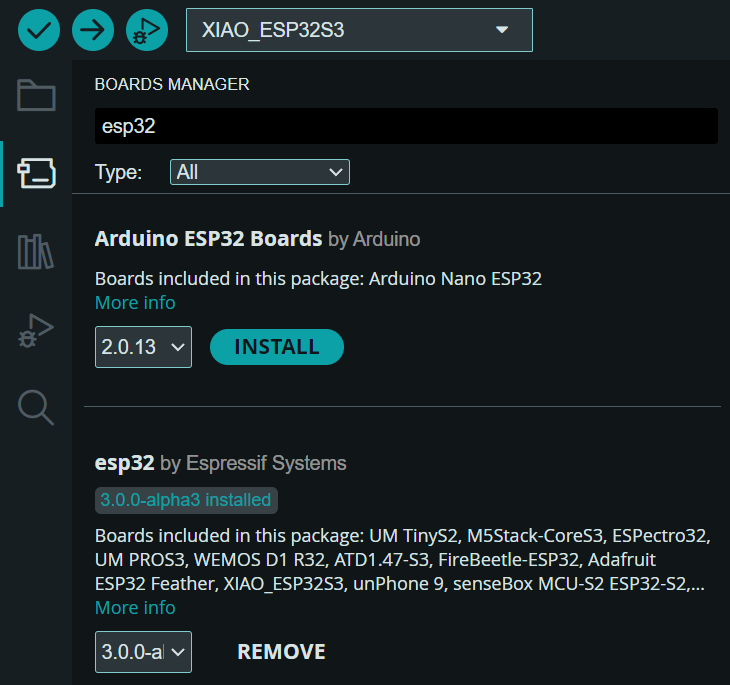Click the Upload arrow button
This screenshot has width=730, height=685.
tap(93, 30)
